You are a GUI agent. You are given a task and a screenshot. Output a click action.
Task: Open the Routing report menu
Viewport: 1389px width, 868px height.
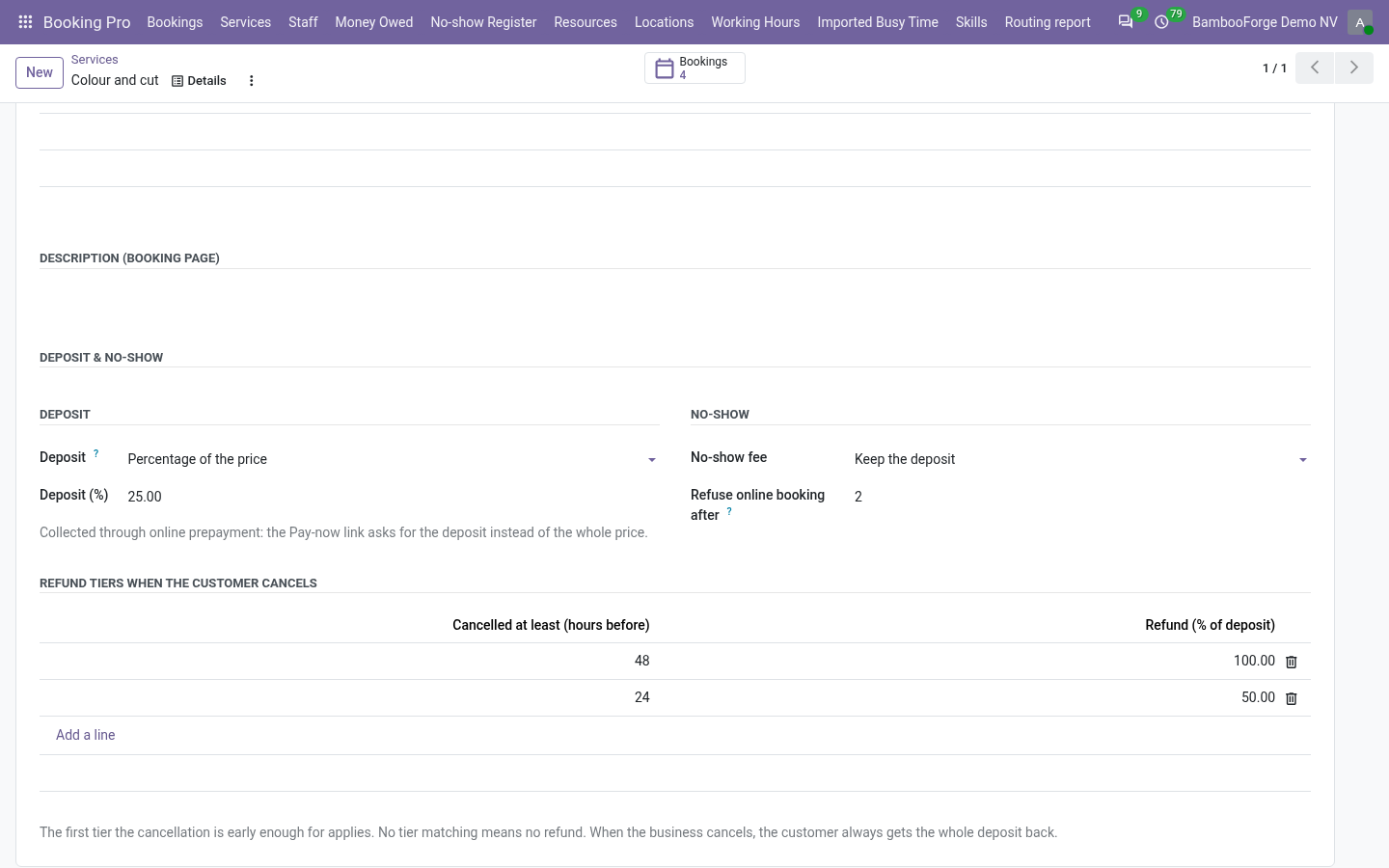pyautogui.click(x=1048, y=22)
